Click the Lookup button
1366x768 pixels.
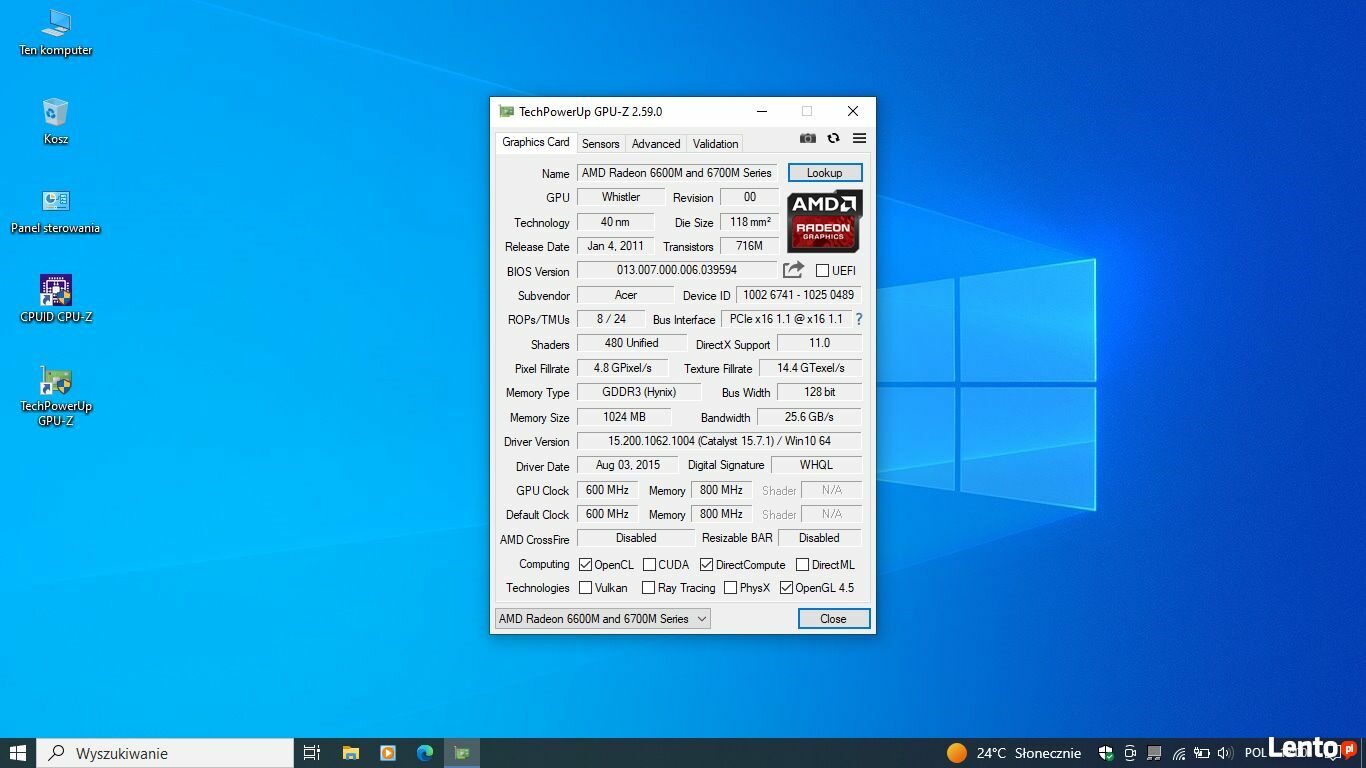825,173
